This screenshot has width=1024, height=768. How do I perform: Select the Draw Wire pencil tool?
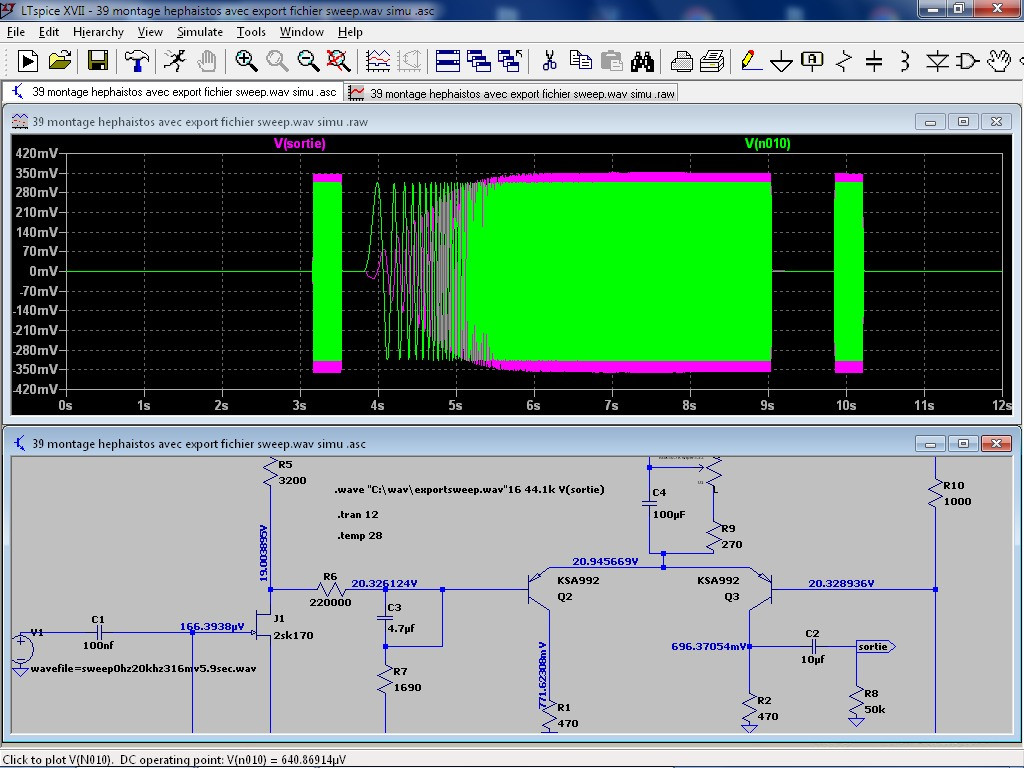point(749,61)
